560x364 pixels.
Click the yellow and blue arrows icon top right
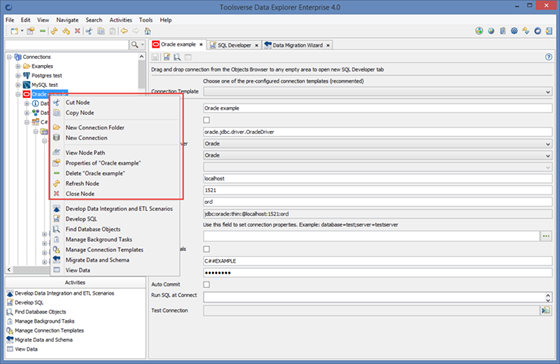[526, 31]
